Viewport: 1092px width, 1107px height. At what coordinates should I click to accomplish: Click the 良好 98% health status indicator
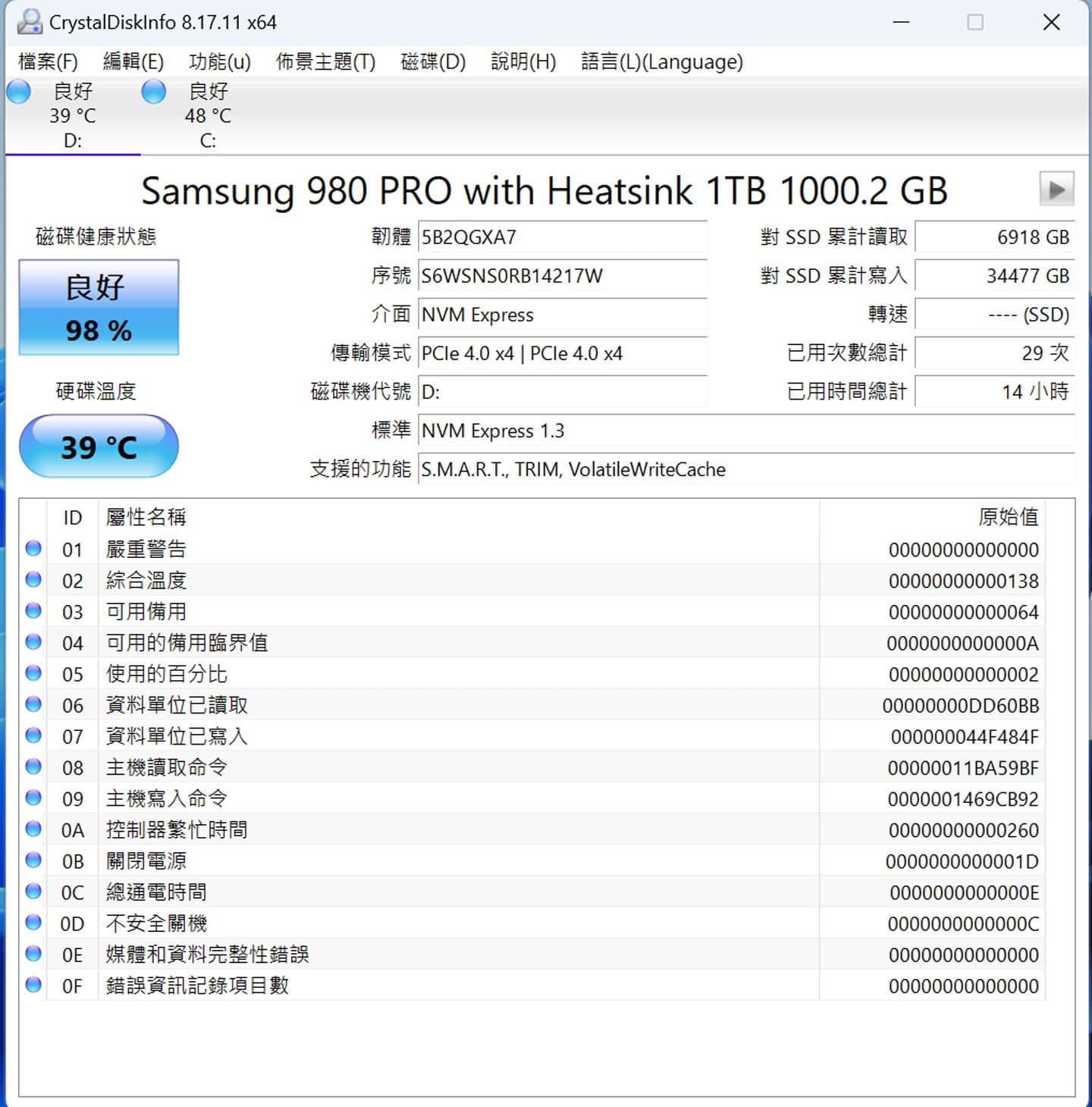[x=99, y=307]
